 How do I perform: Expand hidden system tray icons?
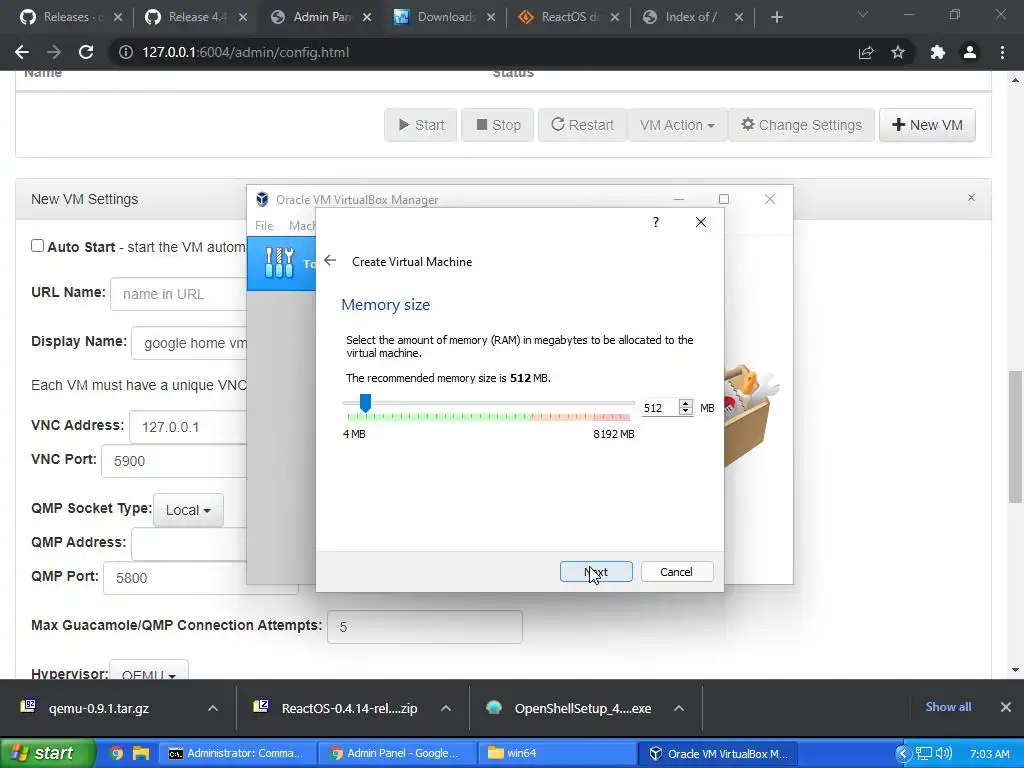pyautogui.click(x=903, y=753)
